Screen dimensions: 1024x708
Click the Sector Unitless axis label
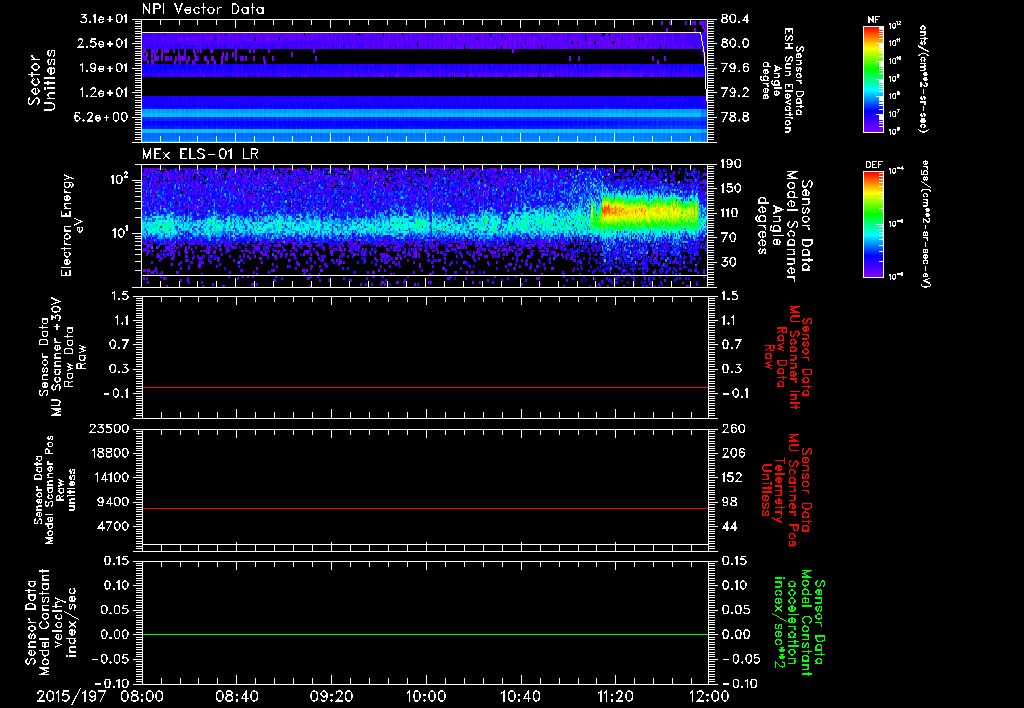tap(41, 79)
